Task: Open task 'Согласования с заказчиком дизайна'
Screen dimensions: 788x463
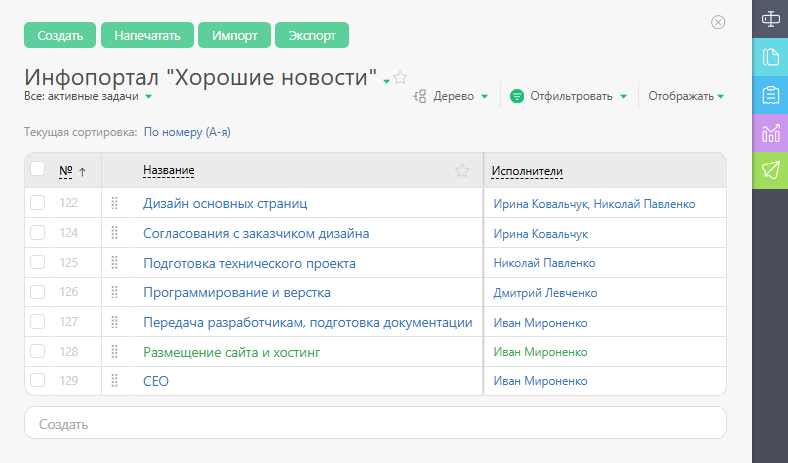Action: 256,233
